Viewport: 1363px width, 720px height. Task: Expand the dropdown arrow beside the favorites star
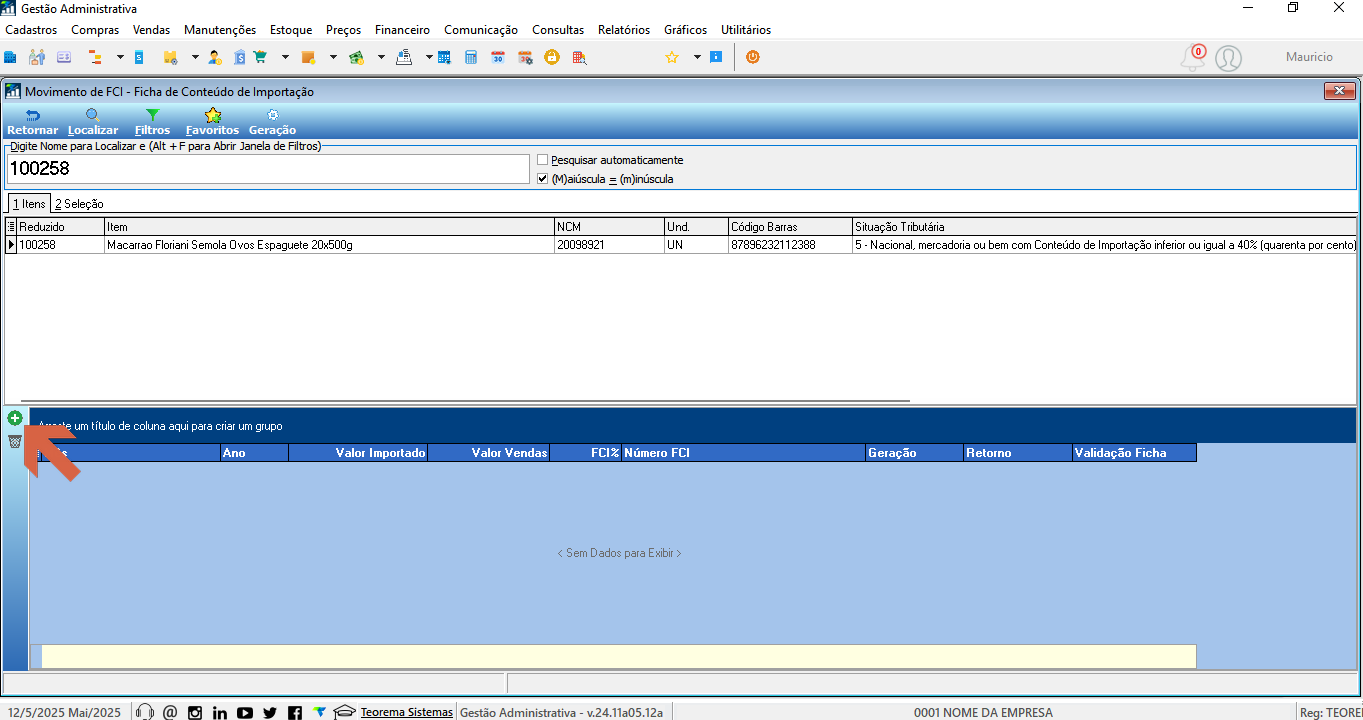pos(697,57)
